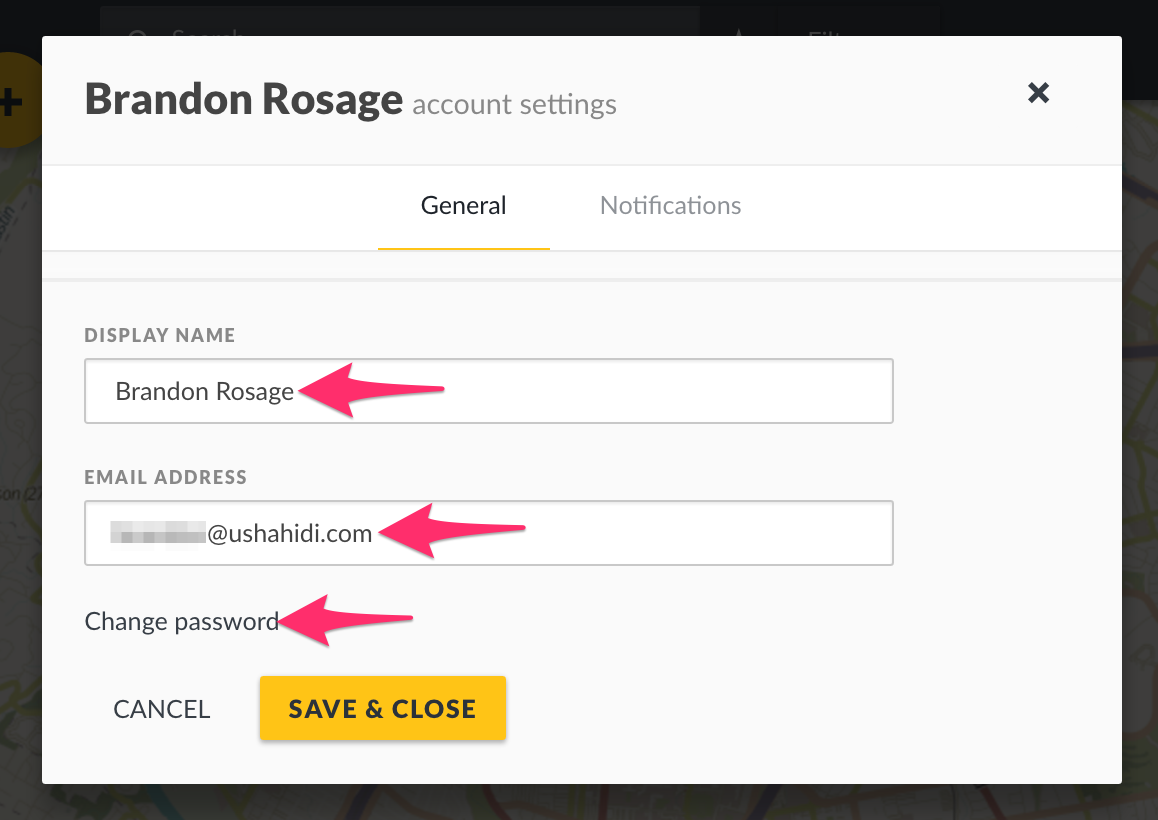Viewport: 1158px width, 820px height.
Task: Click the Change password link
Action: 182,621
